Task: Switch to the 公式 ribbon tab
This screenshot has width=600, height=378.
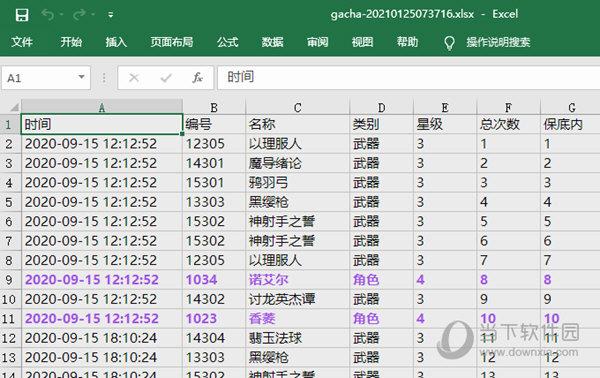Action: coord(228,42)
